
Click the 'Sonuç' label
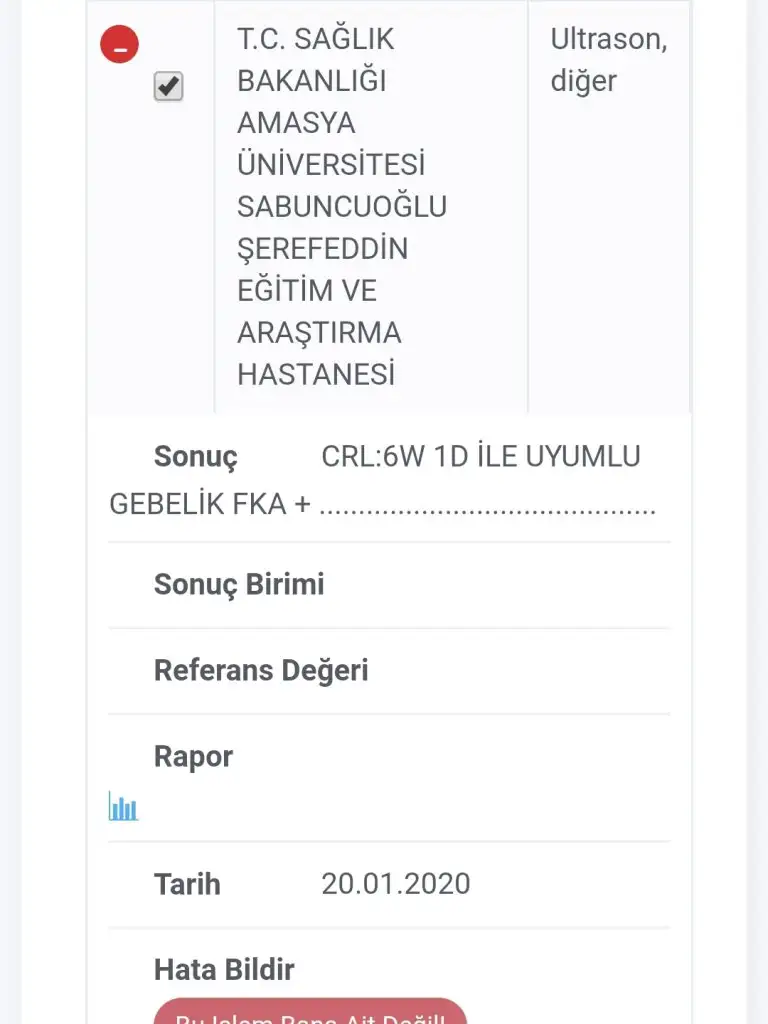[x=196, y=457]
